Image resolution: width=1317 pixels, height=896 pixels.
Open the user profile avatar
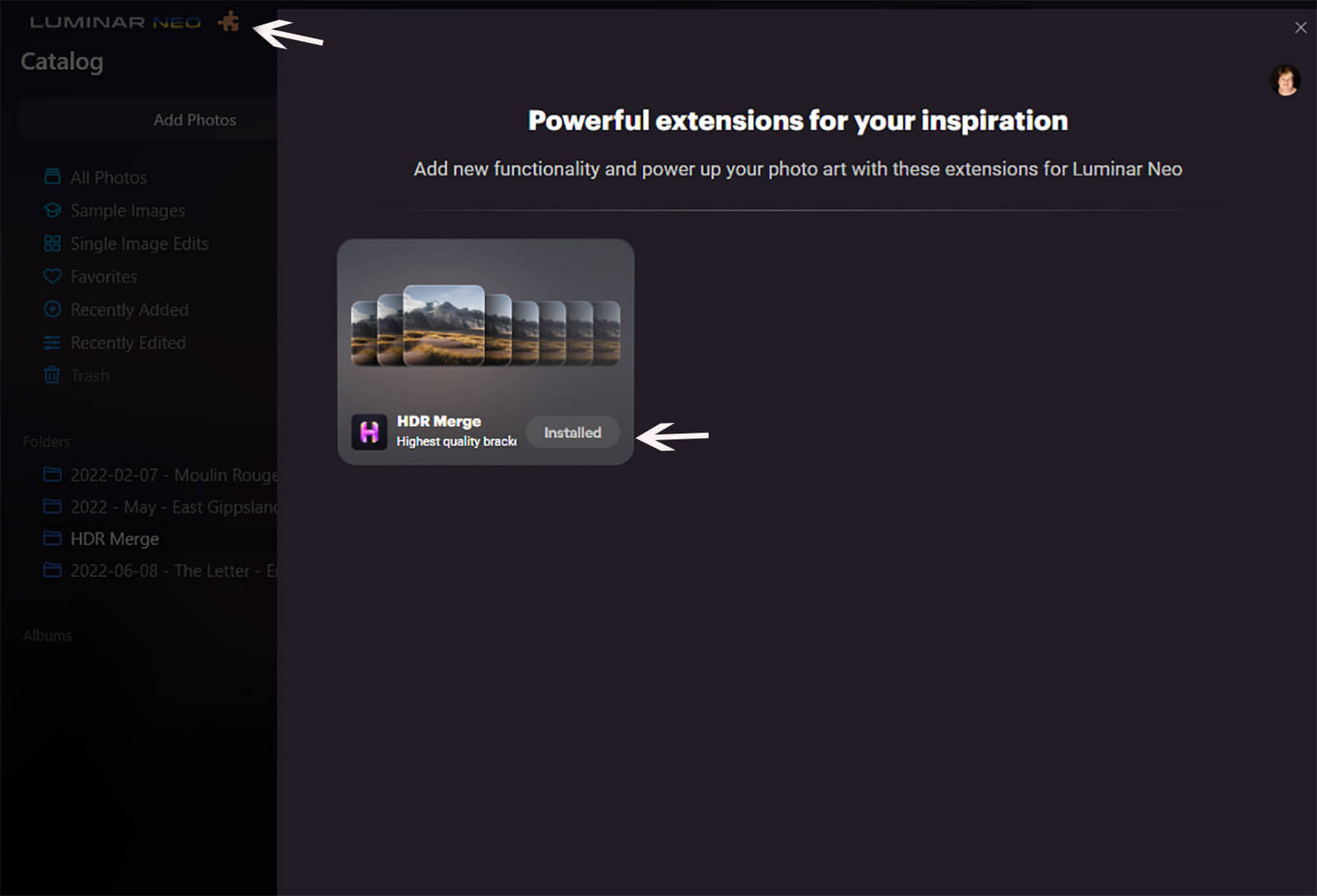(1285, 81)
